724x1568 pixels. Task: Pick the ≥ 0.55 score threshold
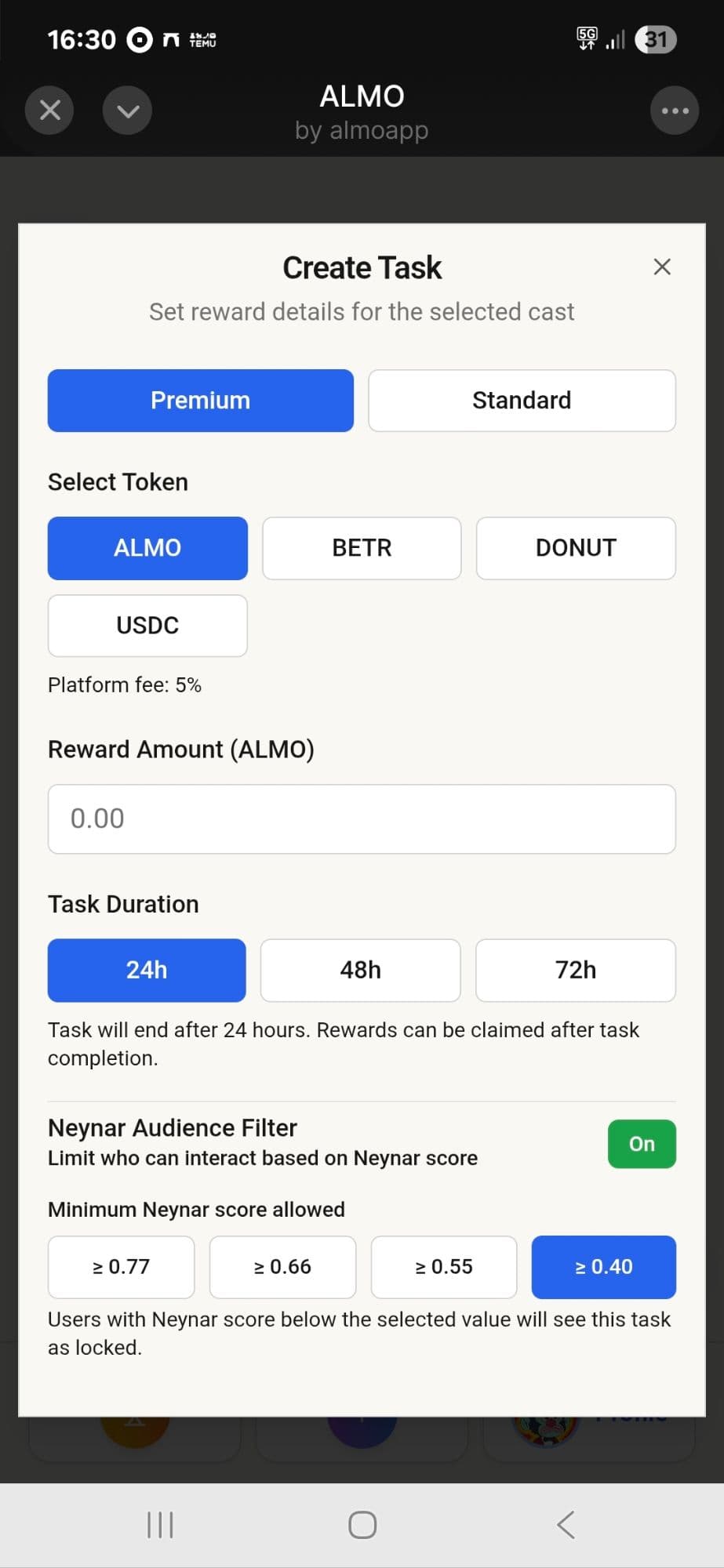444,1267
